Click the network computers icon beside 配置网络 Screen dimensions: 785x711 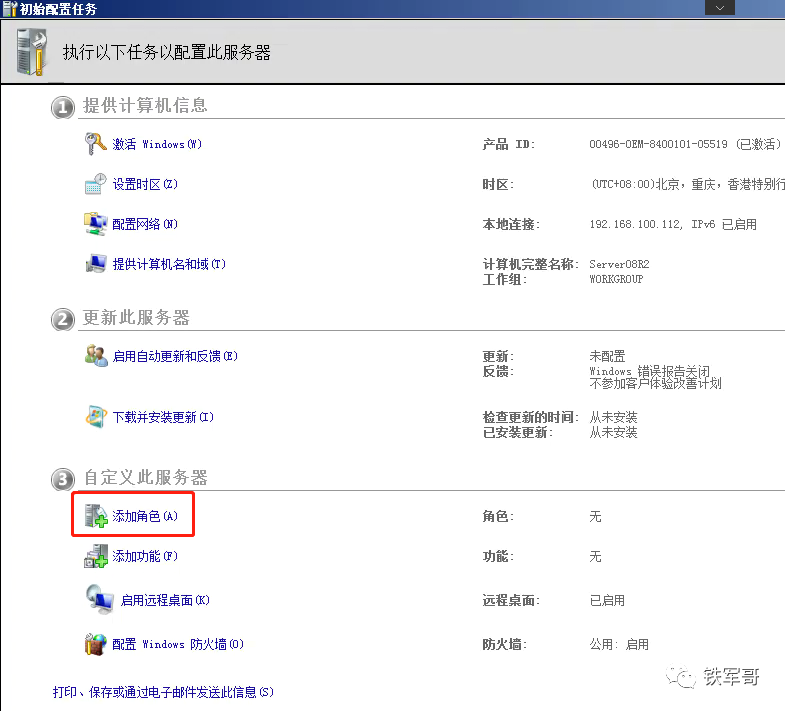[95, 224]
